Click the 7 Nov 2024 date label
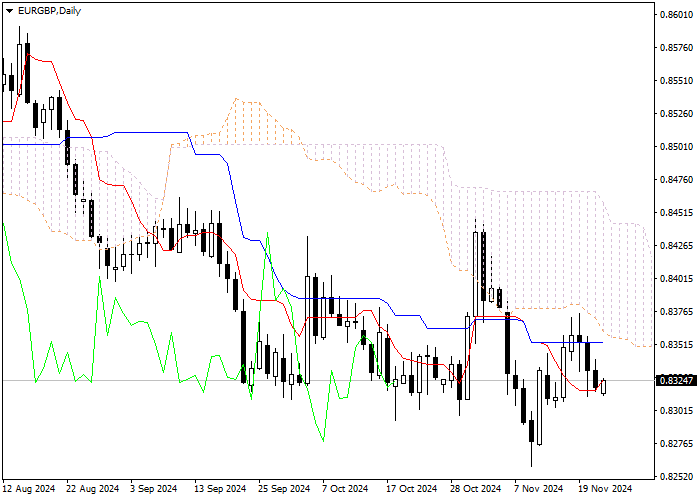Image resolution: width=700 pixels, height=500 pixels. point(538,489)
